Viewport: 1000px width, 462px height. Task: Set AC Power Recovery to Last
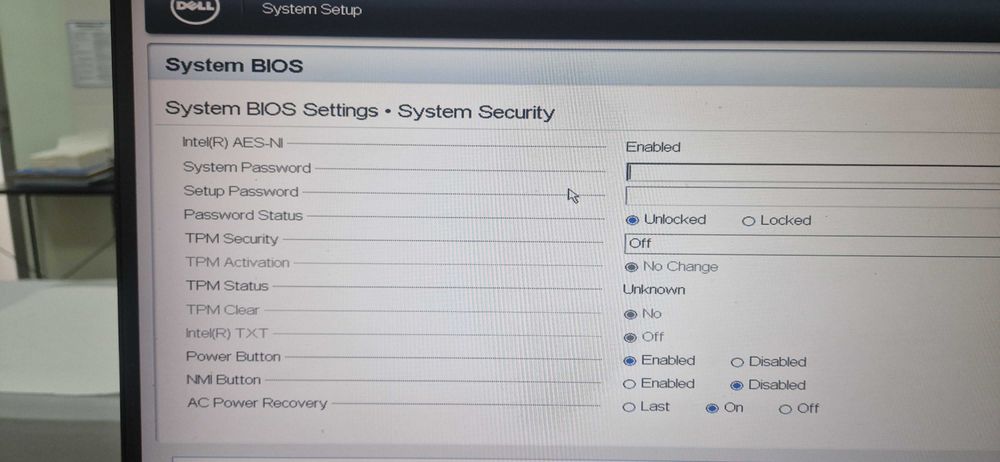click(629, 407)
